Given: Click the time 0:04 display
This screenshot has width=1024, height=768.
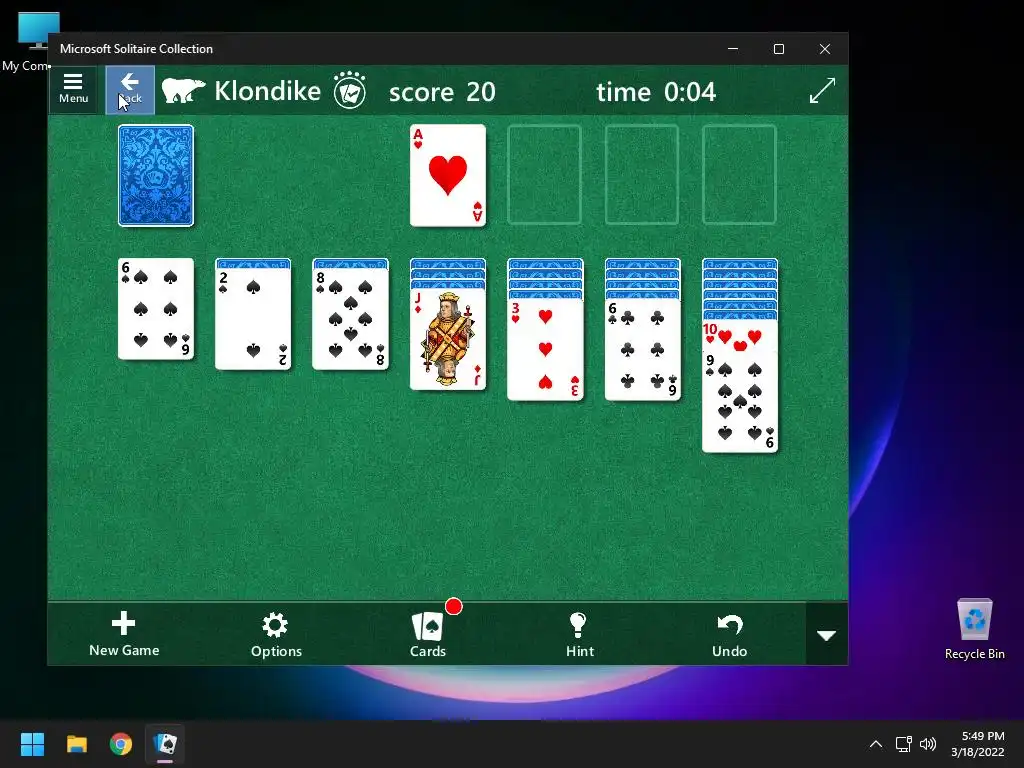Looking at the screenshot, I should (x=656, y=91).
